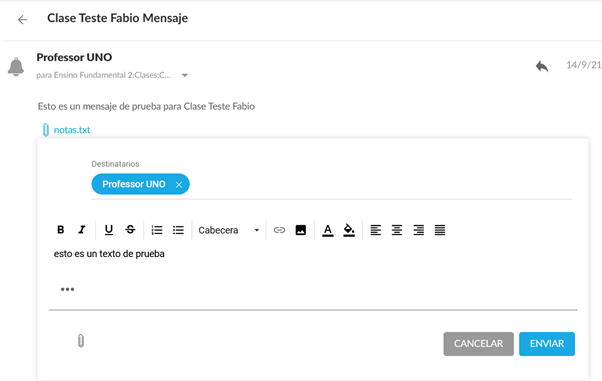Expand the recipients list arrow under Professor UNO
The width and height of the screenshot is (602, 381).
click(185, 75)
